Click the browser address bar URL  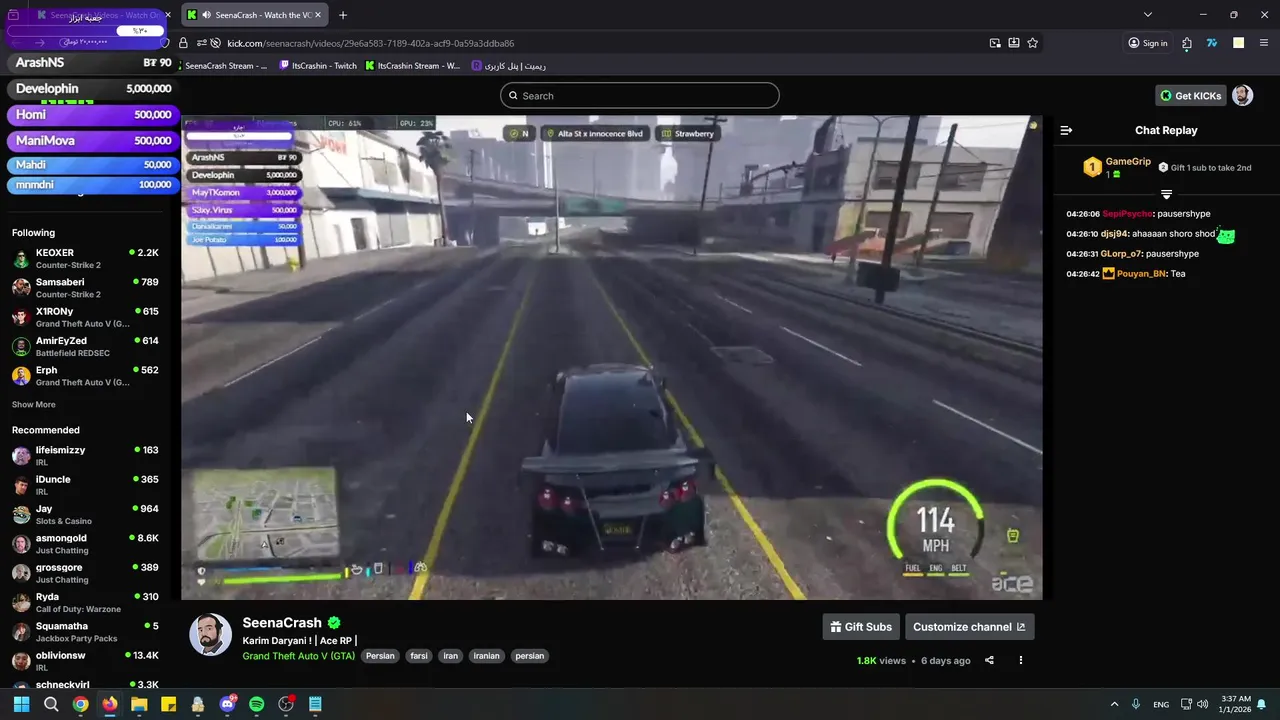coord(370,43)
